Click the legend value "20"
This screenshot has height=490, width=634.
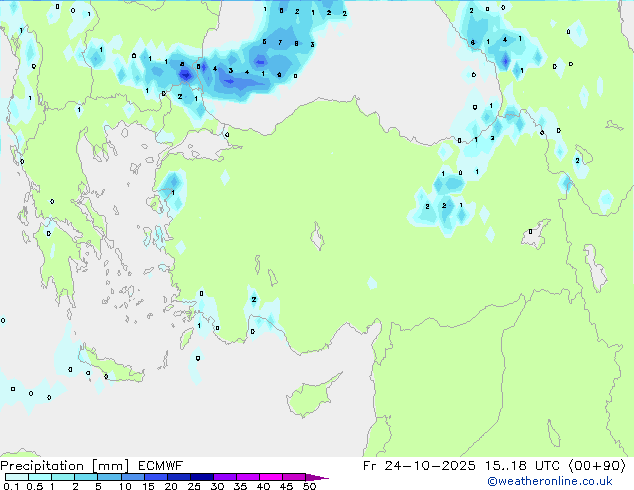(171, 486)
